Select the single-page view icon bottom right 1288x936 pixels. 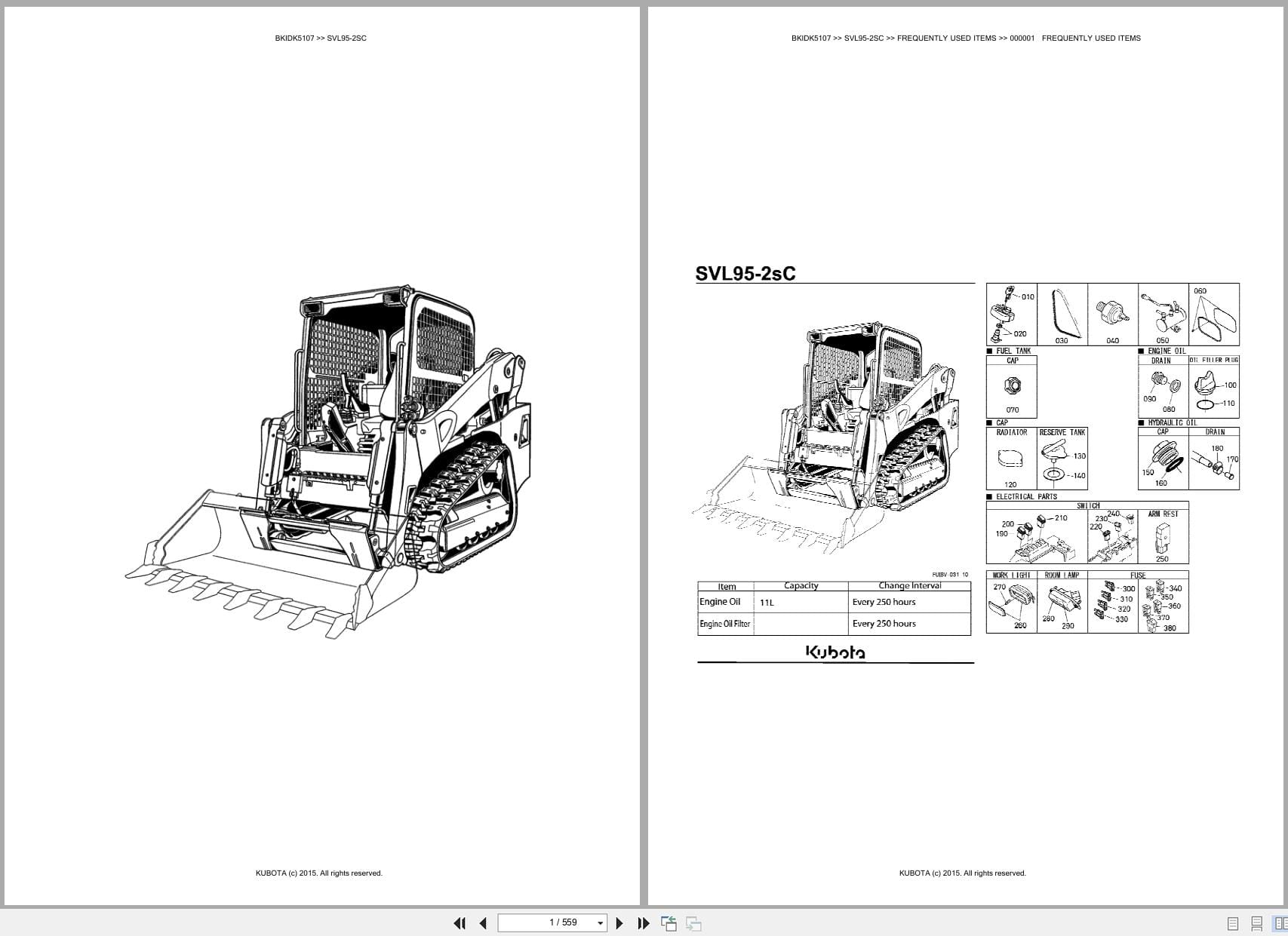point(1234,922)
